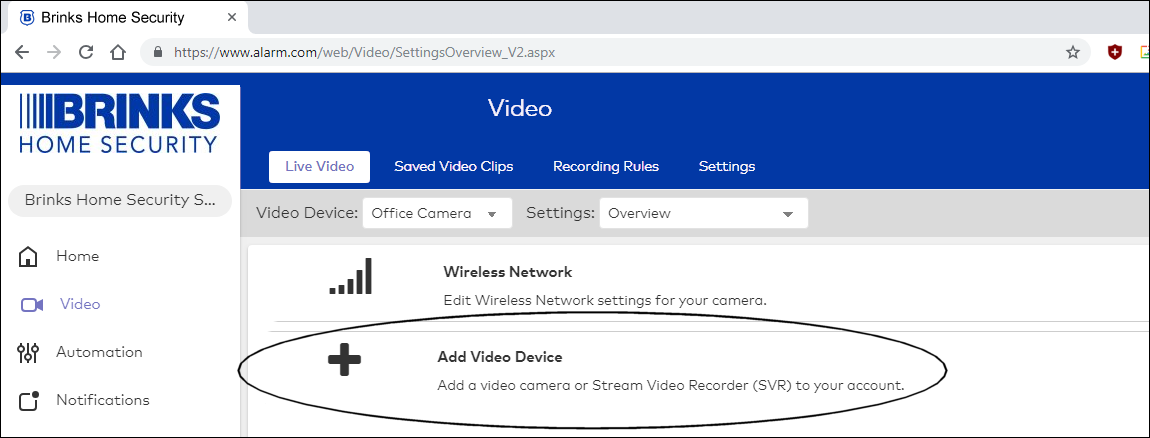Select the Settings tab
1150x438 pixels.
click(727, 167)
